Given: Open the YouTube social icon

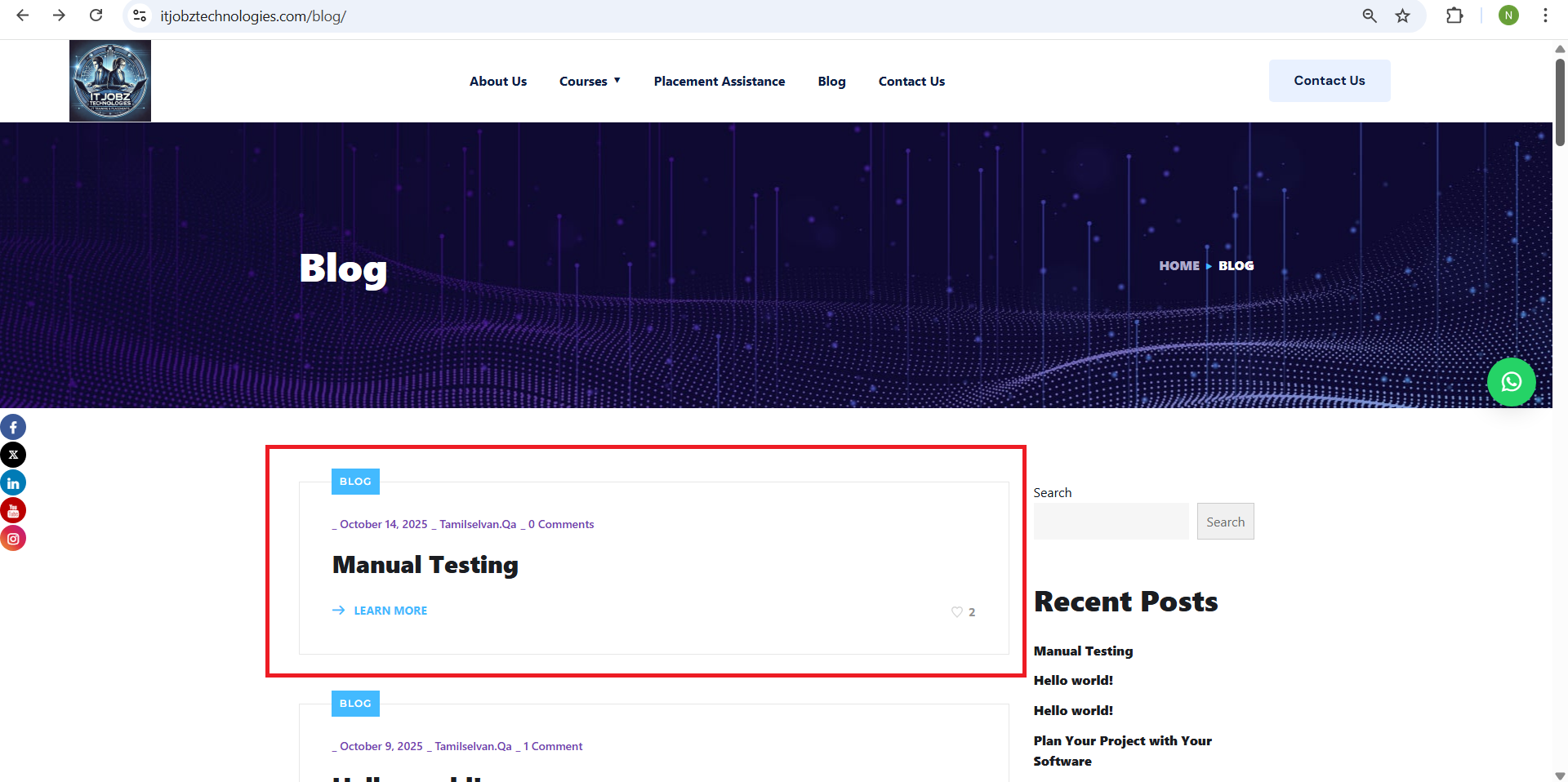Looking at the screenshot, I should 13,510.
